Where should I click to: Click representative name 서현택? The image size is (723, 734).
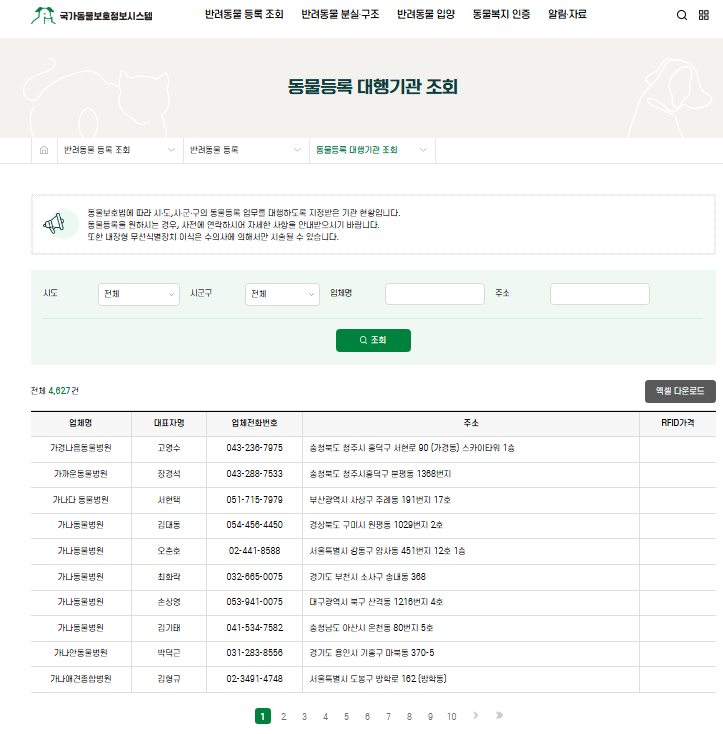click(x=169, y=500)
